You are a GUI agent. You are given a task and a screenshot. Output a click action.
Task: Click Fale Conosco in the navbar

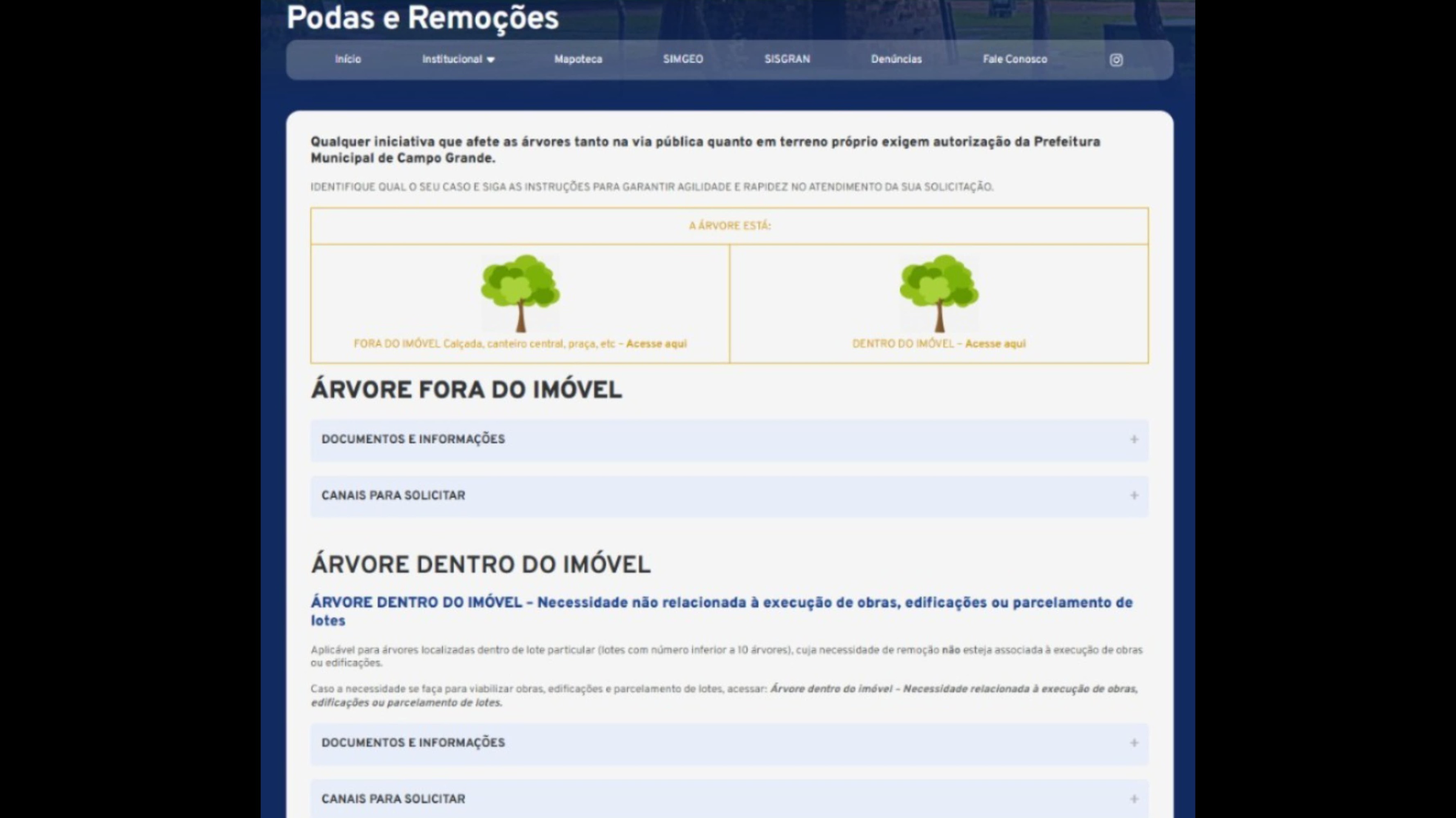click(1015, 59)
